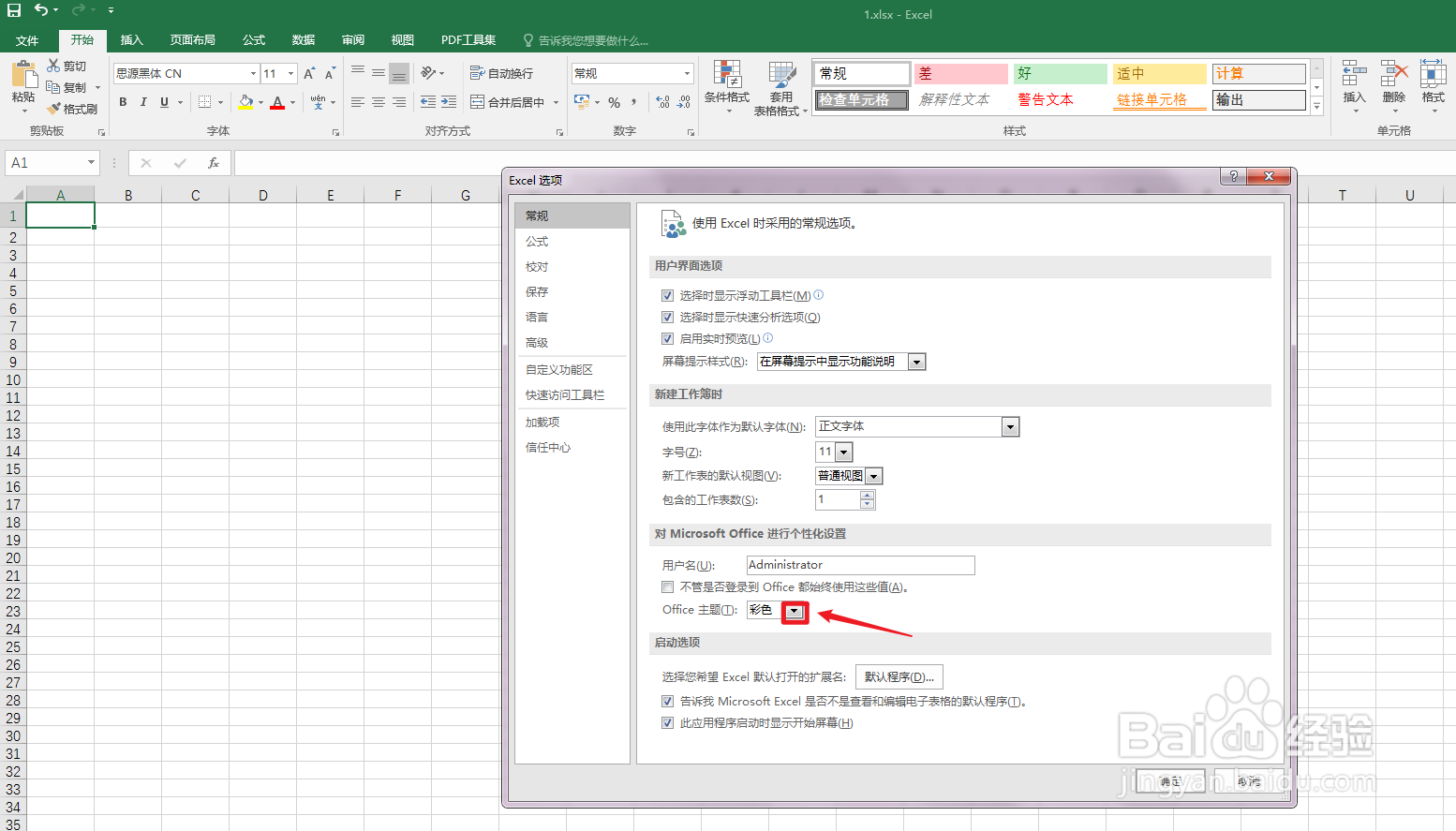Screen dimensions: 1456x831
Task: Select 高级 in the Excel Options sidebar
Action: 572,343
